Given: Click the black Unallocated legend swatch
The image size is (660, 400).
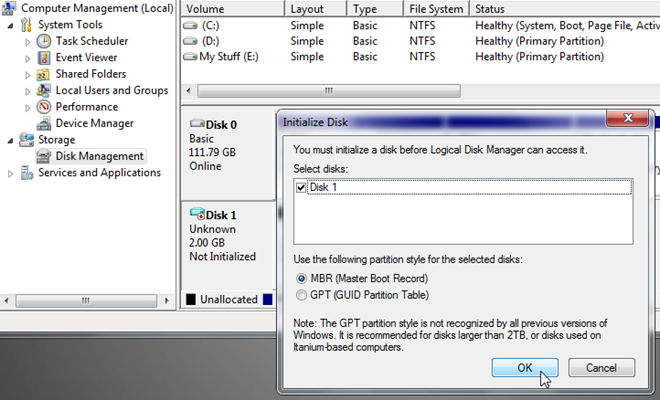Looking at the screenshot, I should click(x=191, y=299).
